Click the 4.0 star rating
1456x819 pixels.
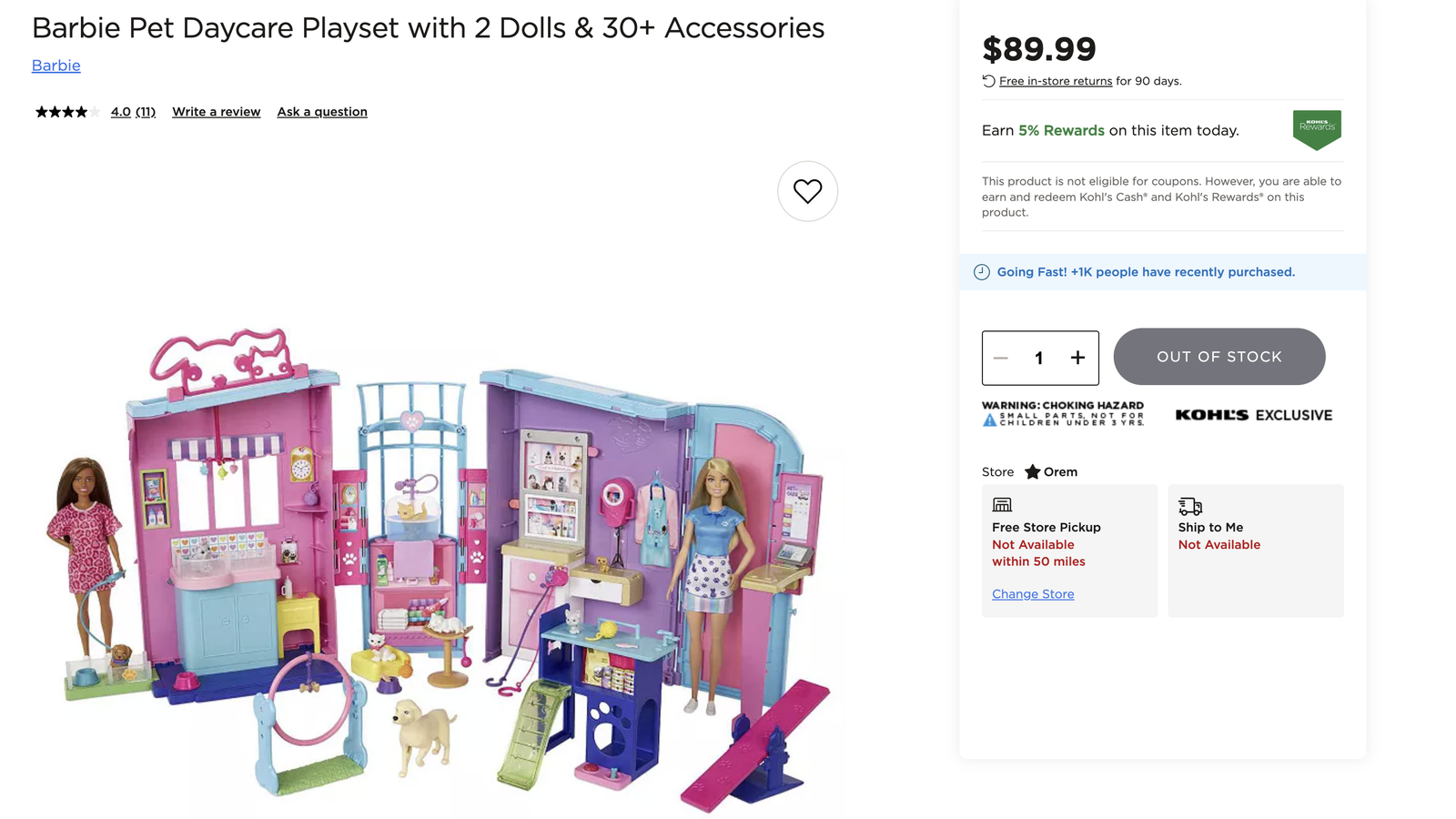[120, 112]
